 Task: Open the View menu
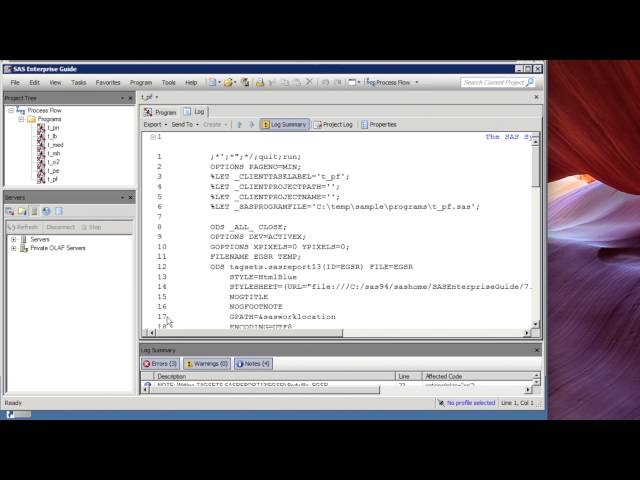click(x=55, y=82)
